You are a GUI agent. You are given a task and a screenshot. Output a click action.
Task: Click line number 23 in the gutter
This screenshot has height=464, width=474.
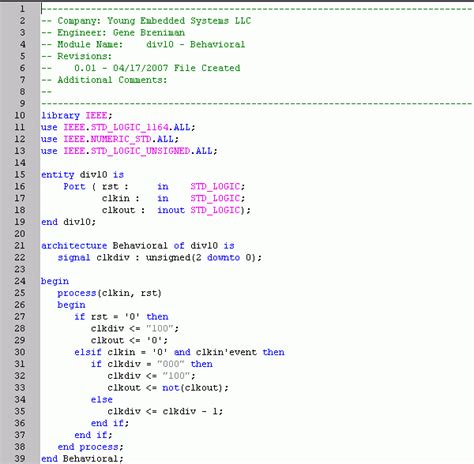click(20, 269)
